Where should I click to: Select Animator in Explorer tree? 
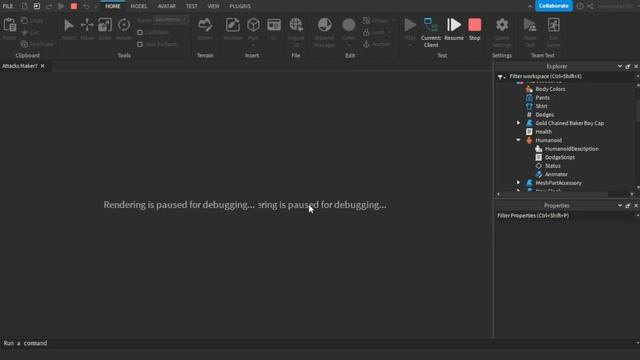pos(556,174)
